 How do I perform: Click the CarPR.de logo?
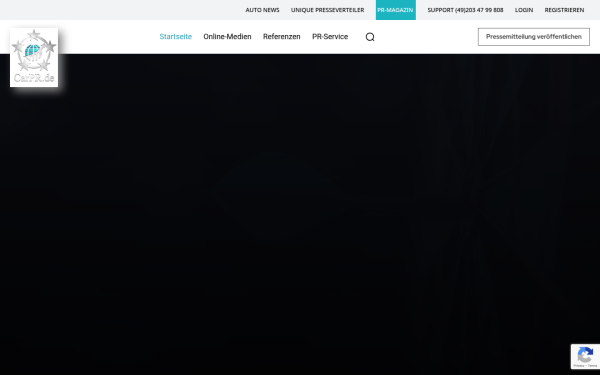pos(34,57)
